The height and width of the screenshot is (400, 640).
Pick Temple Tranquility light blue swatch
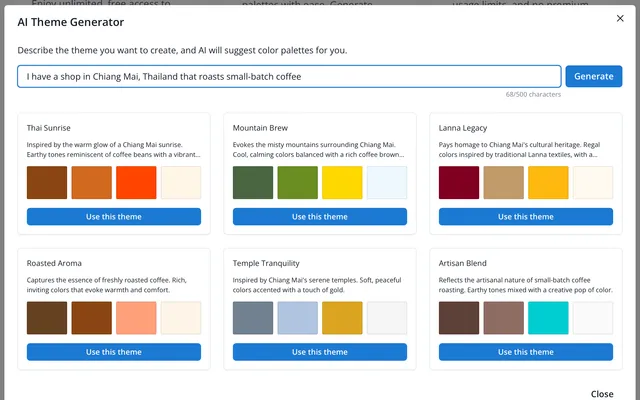pyautogui.click(x=298, y=318)
